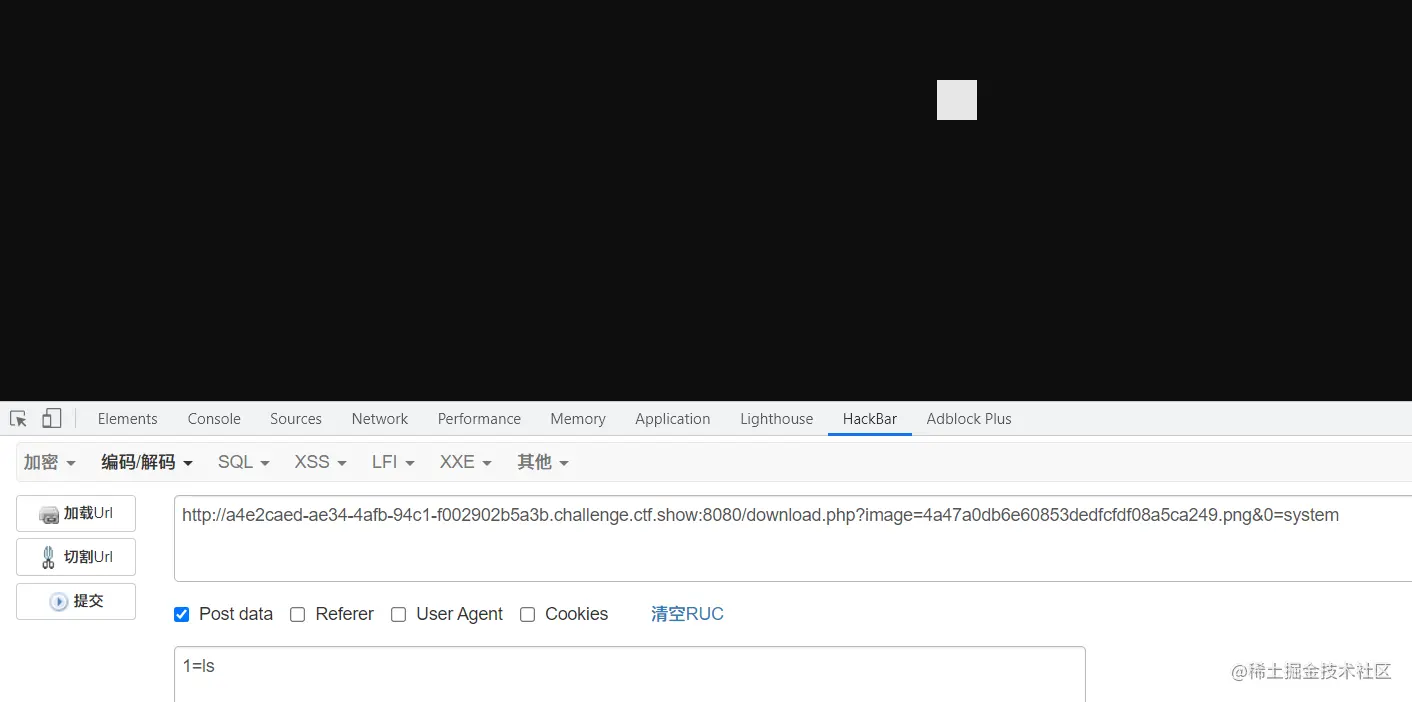Toggle the device toolbar icon
The height and width of the screenshot is (702, 1412).
(x=52, y=419)
